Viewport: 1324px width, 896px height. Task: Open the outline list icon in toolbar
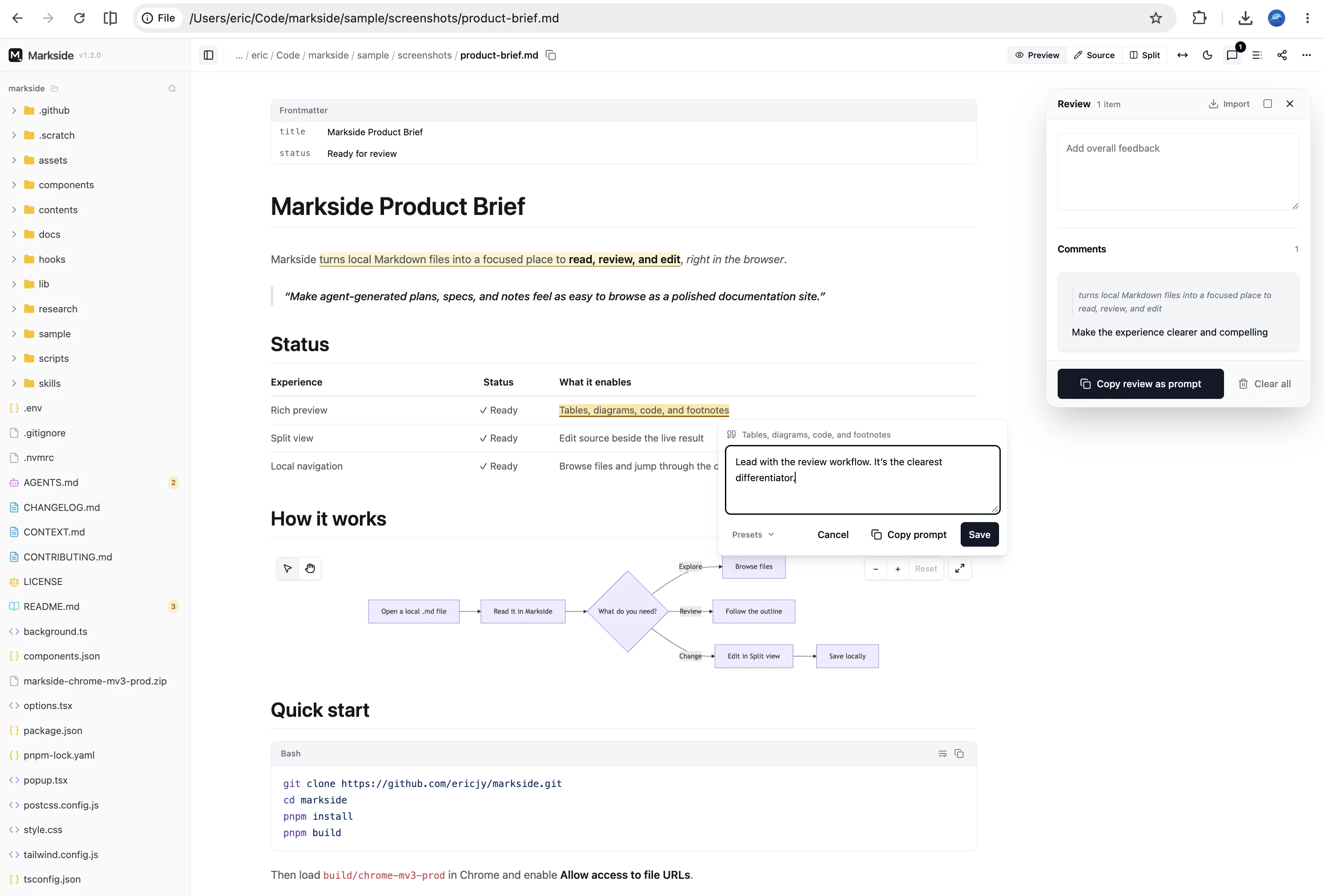(1257, 55)
